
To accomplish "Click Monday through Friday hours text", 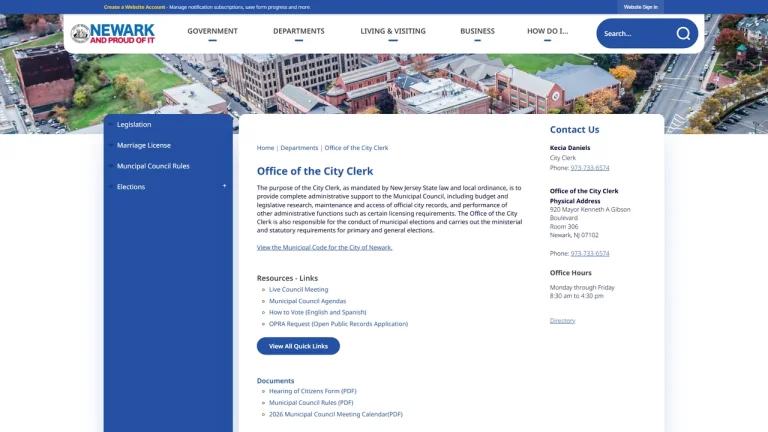I will click(582, 288).
